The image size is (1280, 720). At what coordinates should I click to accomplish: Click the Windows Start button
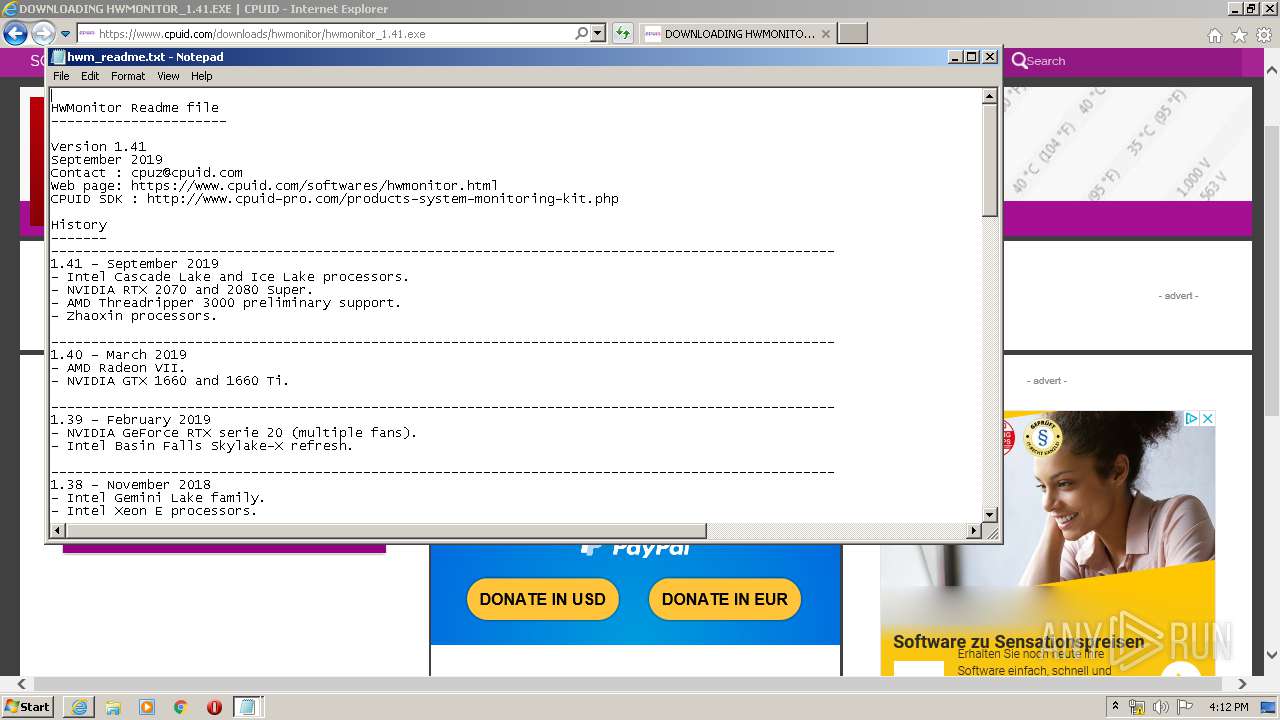[28, 706]
